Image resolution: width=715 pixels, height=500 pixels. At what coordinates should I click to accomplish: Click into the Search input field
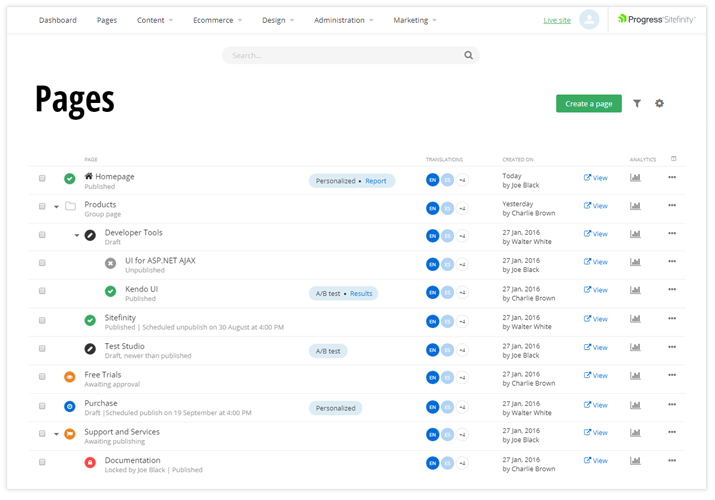(340, 56)
